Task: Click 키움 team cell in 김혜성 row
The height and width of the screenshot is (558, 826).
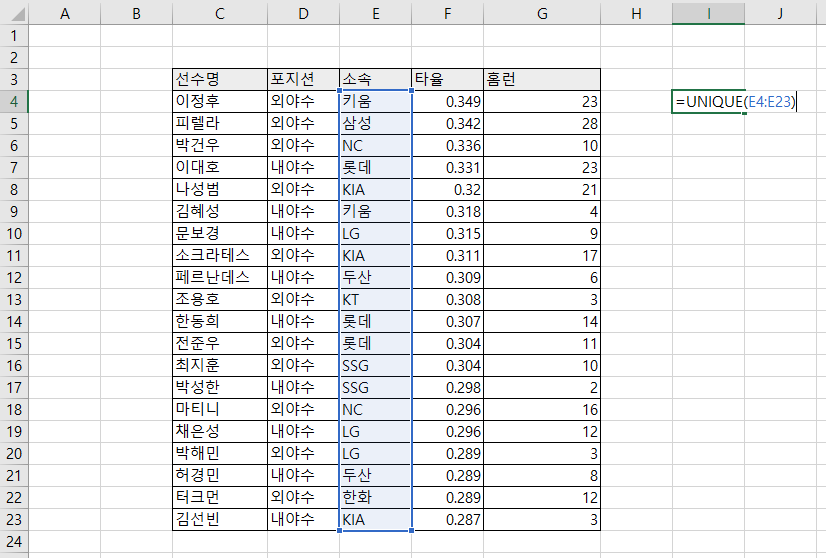Action: [x=376, y=211]
